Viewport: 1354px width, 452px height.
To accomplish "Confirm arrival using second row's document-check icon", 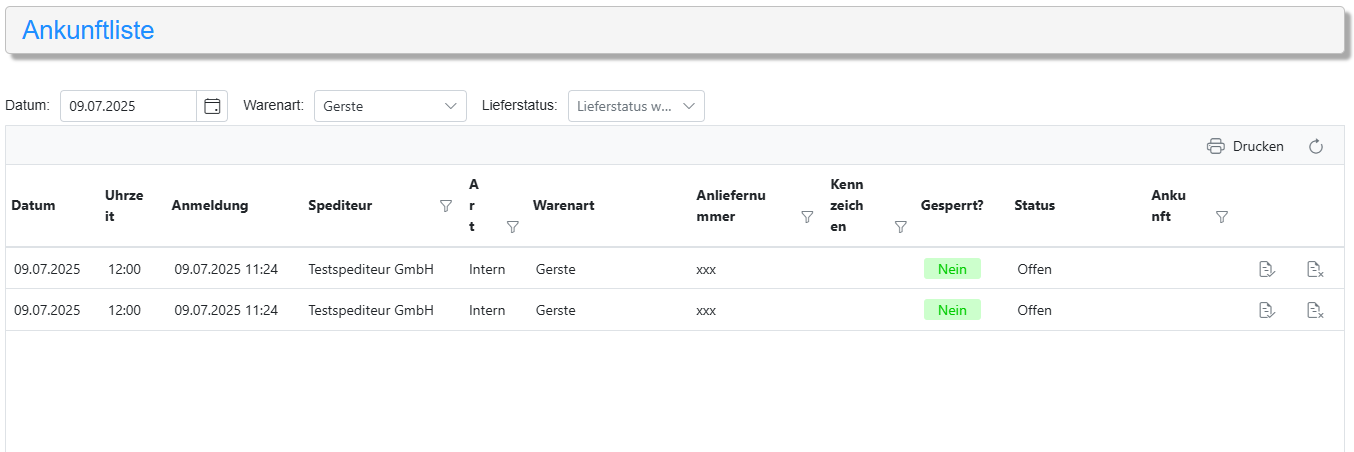I will point(1267,311).
